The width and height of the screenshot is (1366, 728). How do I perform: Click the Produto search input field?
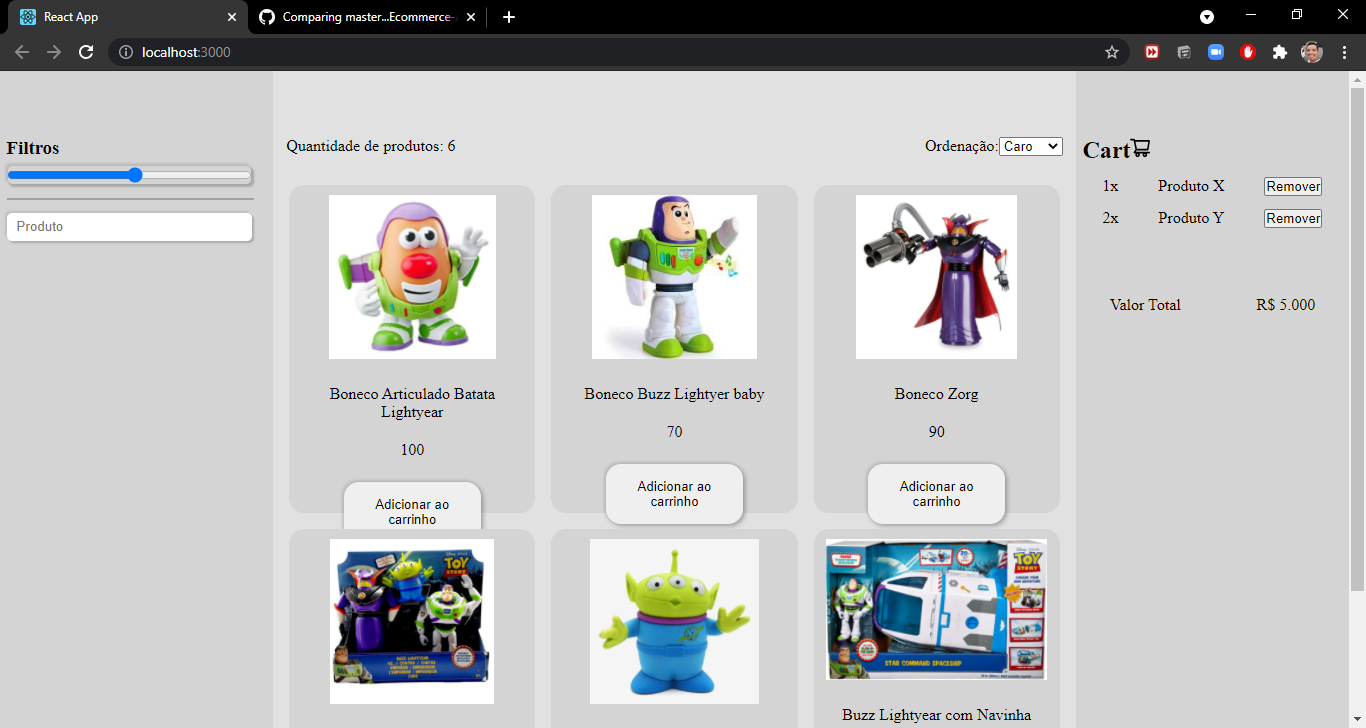click(129, 227)
